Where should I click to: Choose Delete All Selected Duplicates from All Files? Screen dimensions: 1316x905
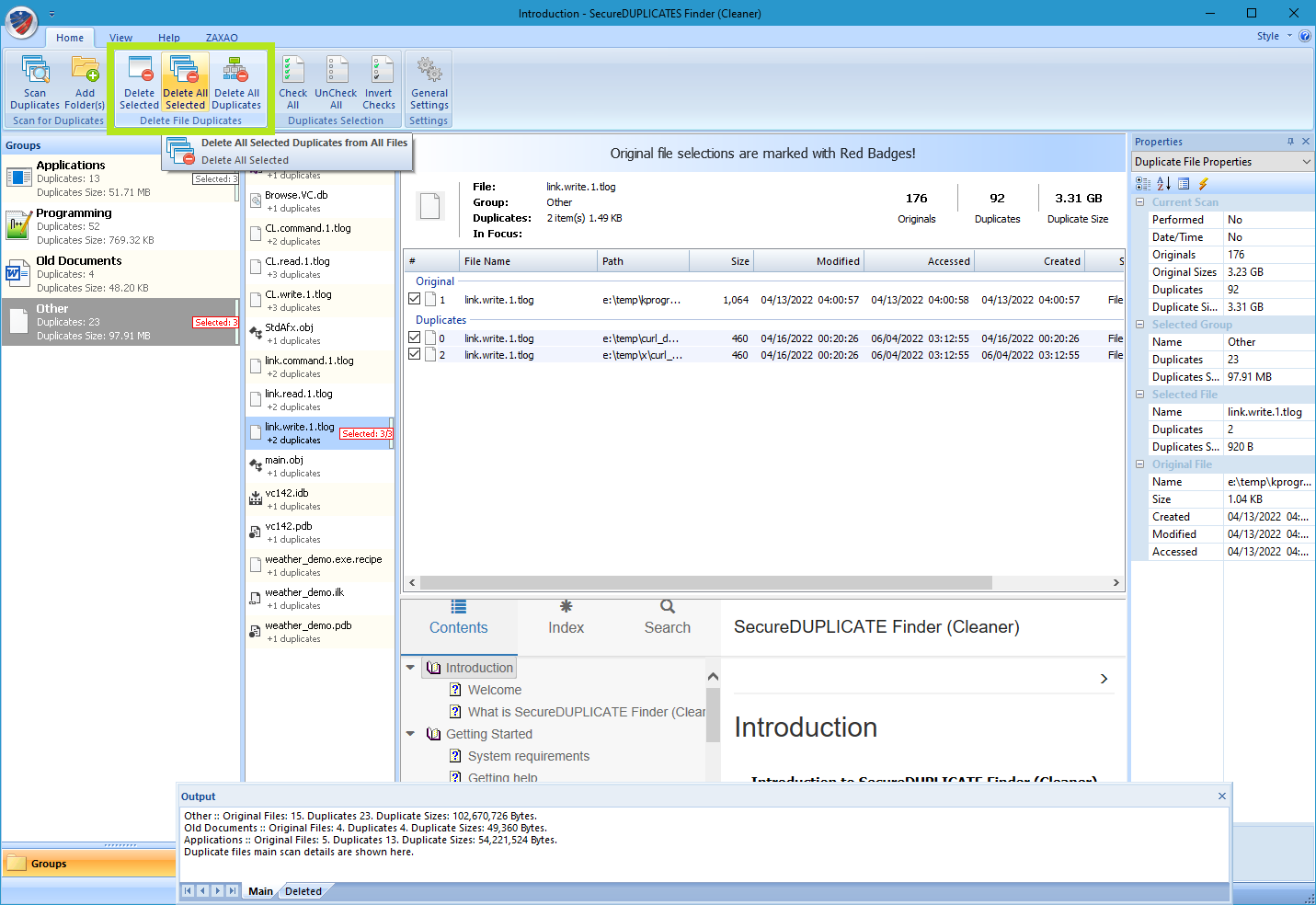(287, 151)
